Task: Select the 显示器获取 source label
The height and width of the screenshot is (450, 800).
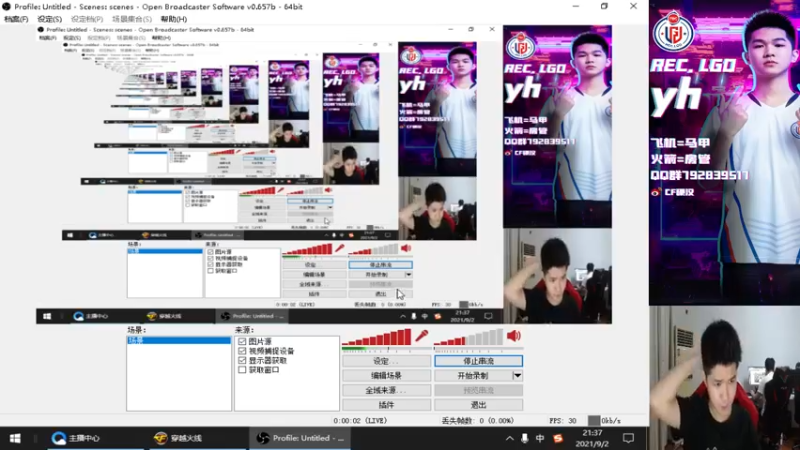Action: coord(268,360)
